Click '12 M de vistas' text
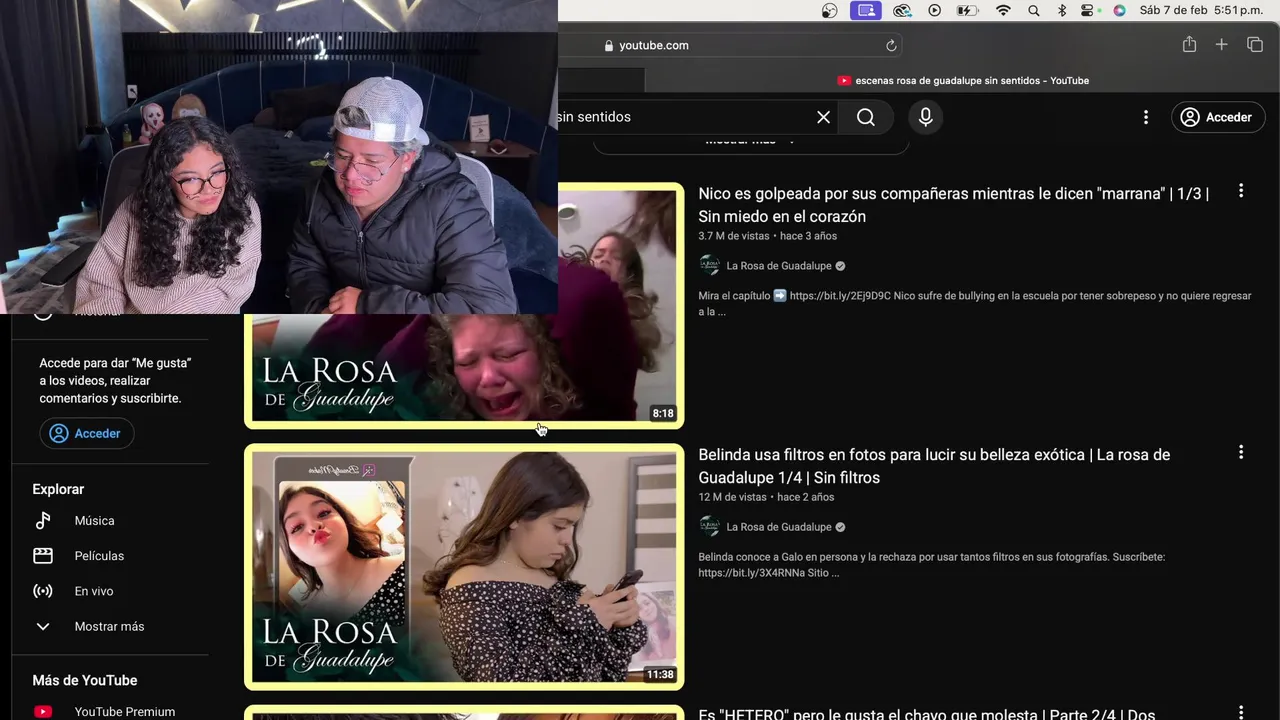1280x720 pixels. pos(732,497)
